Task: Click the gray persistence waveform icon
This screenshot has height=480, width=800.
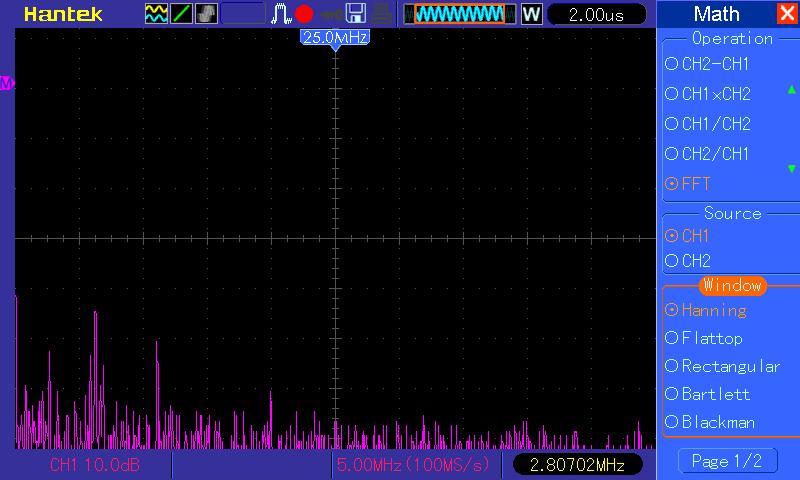Action: (x=206, y=14)
